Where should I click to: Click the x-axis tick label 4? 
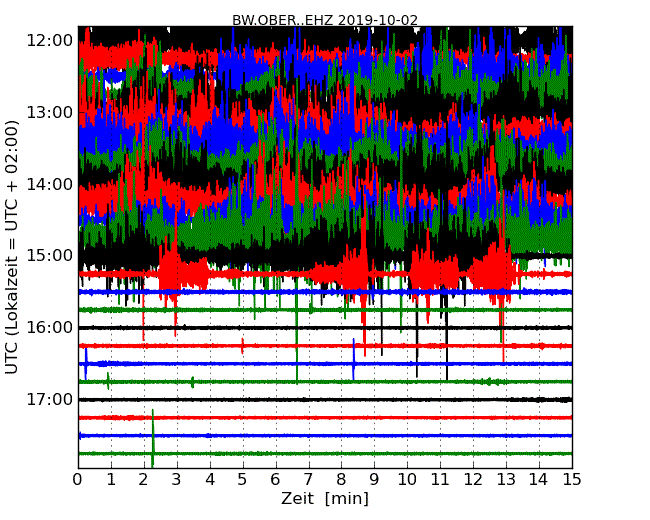(x=210, y=479)
